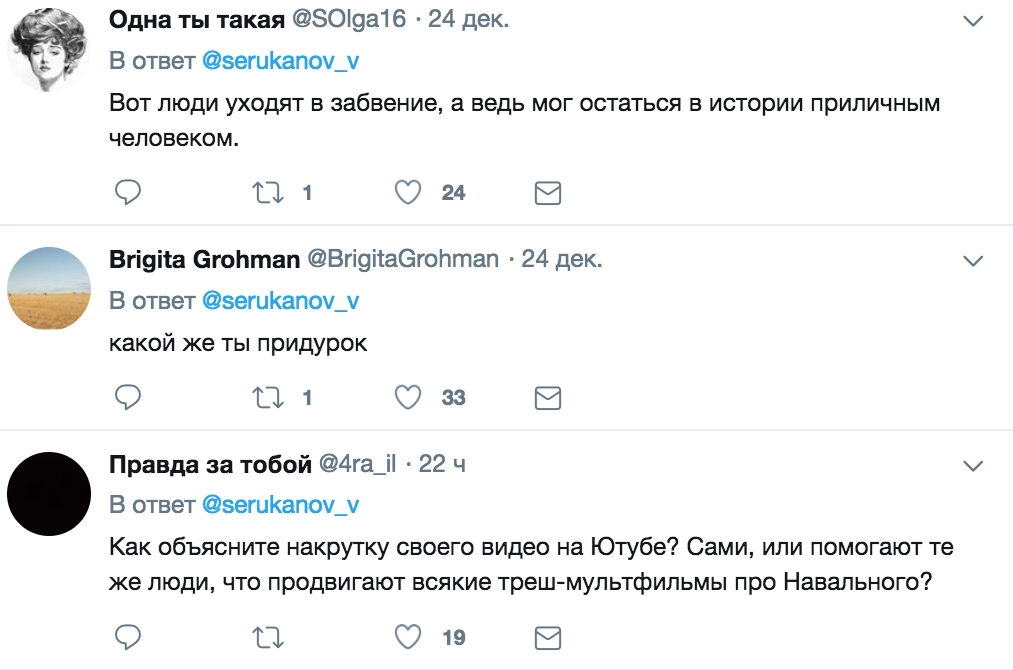This screenshot has width=1013, height=670.
Task: Open the @serukanov_v link in SOlga16's reply
Action: [x=280, y=61]
